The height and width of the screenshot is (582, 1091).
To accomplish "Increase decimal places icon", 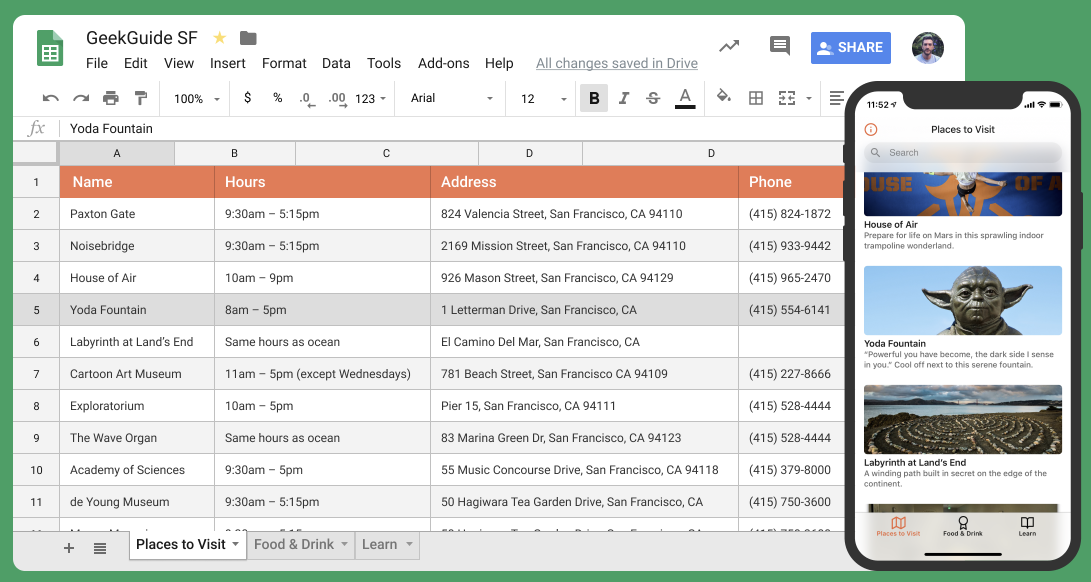I will pos(337,99).
